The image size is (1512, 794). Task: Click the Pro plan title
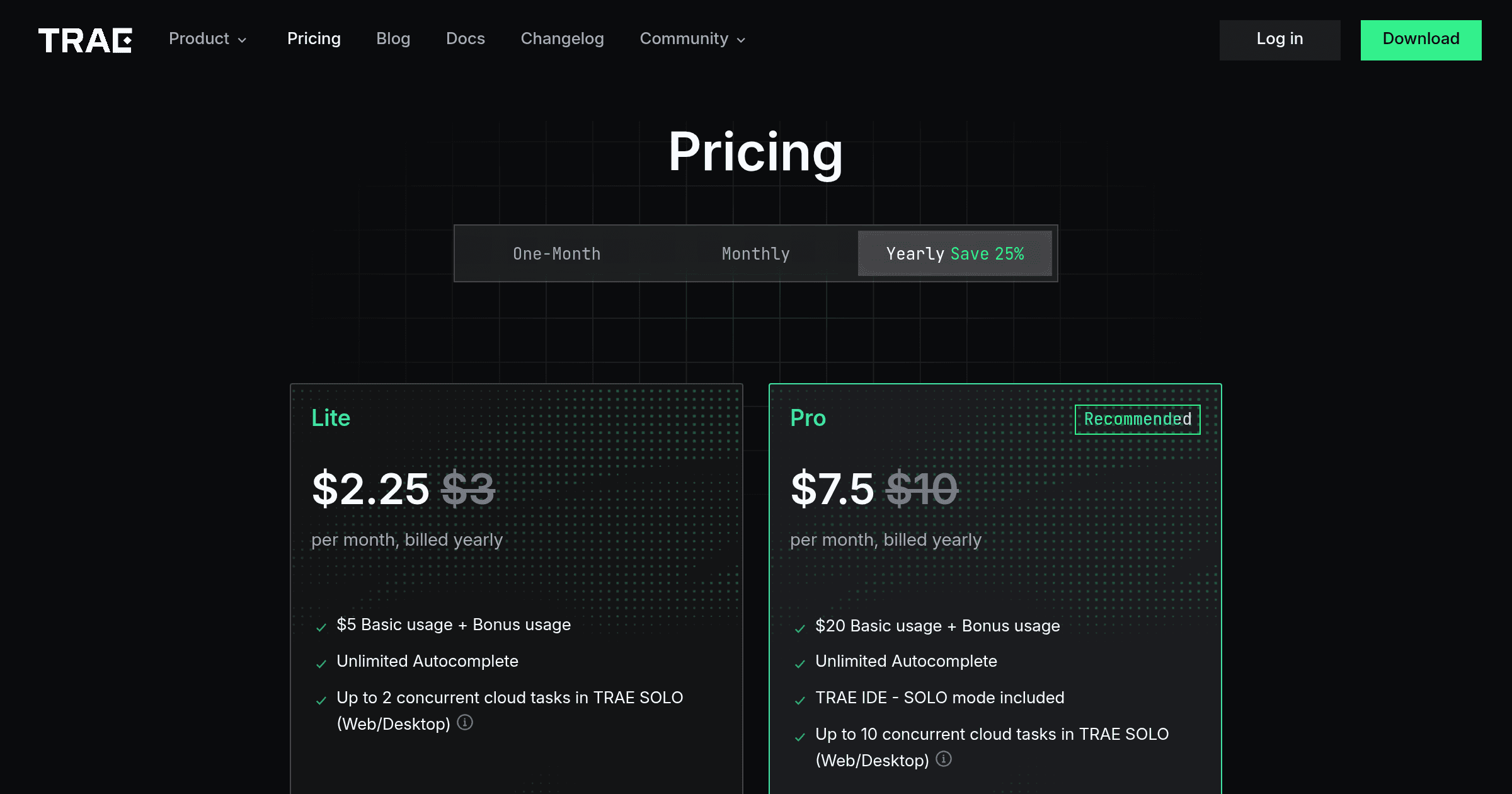pyautogui.click(x=808, y=418)
